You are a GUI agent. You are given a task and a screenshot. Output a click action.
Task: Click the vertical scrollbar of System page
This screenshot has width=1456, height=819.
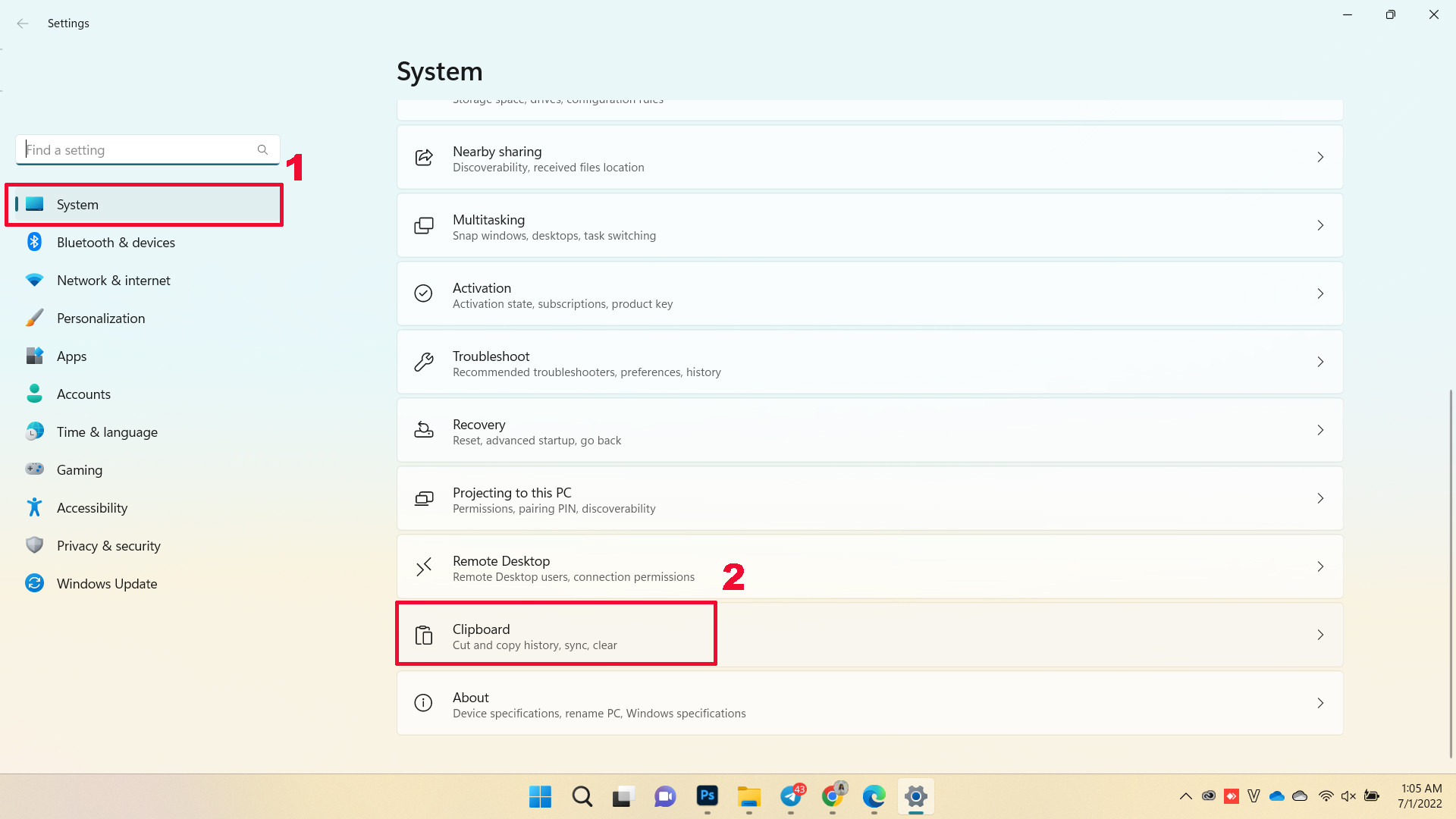(1451, 573)
